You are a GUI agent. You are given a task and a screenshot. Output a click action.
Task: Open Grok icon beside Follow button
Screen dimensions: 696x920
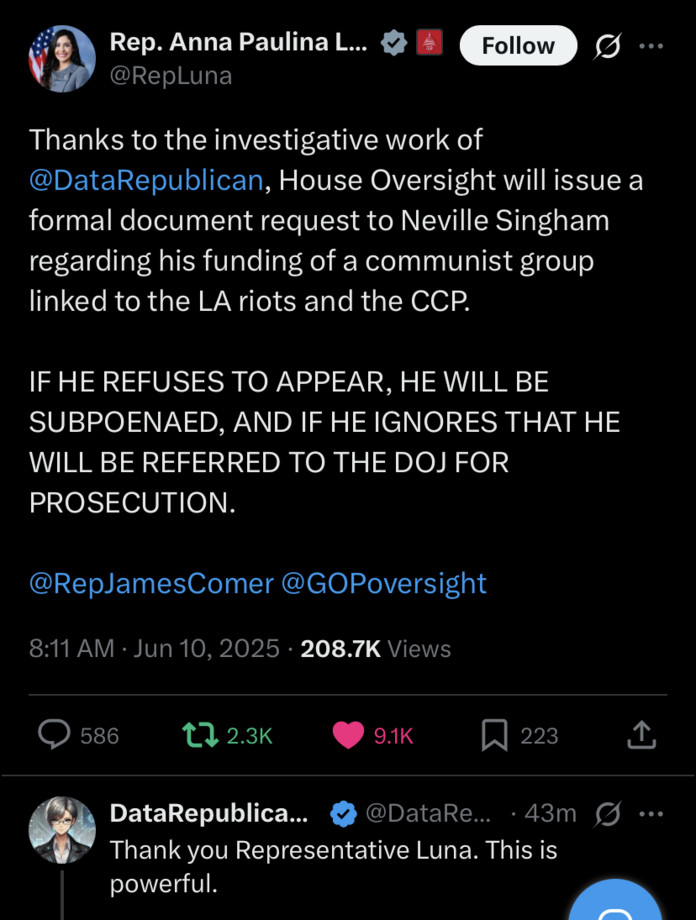[x=608, y=46]
